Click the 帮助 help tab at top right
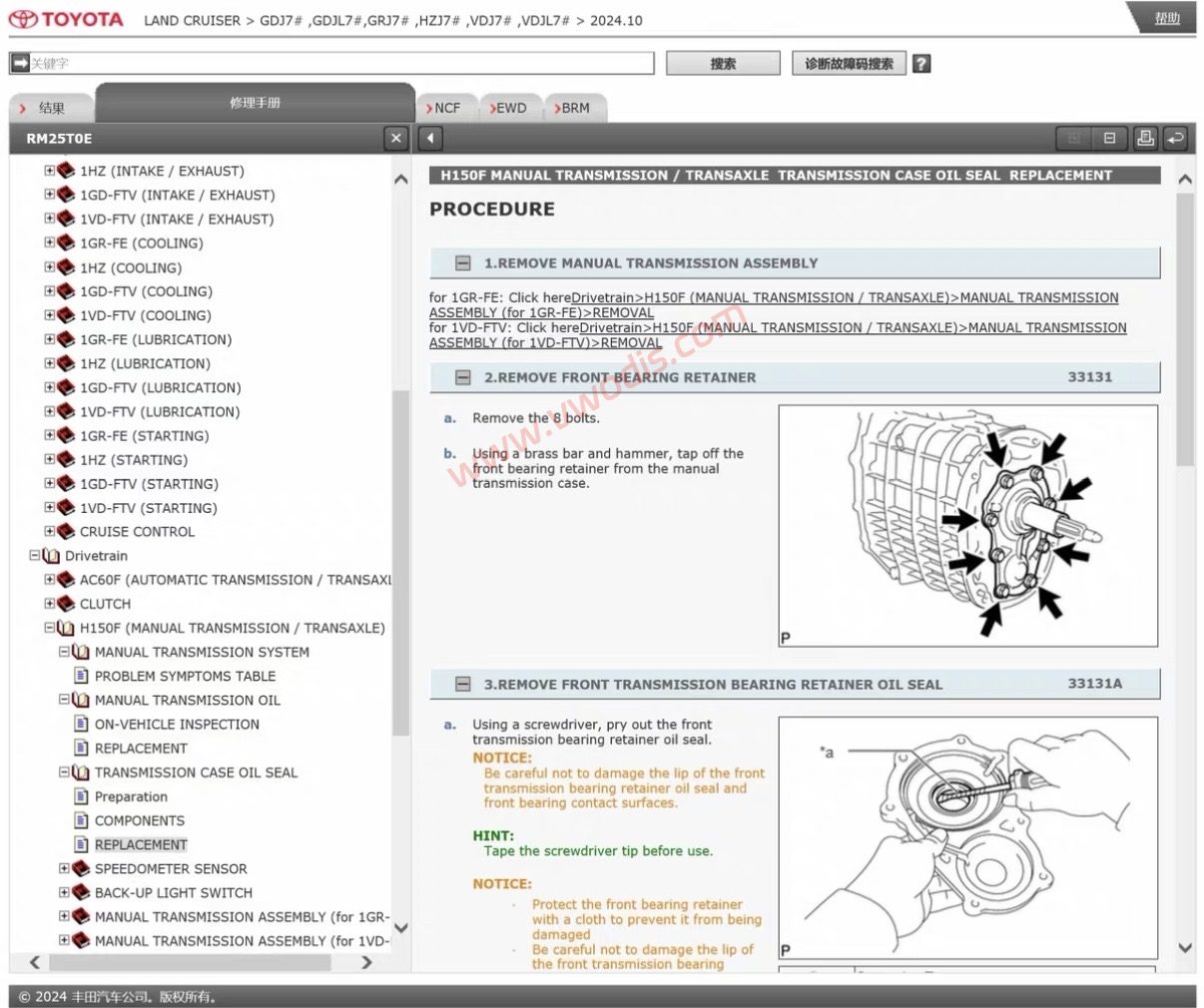Screen dimensions: 1204x1008 click(1166, 18)
